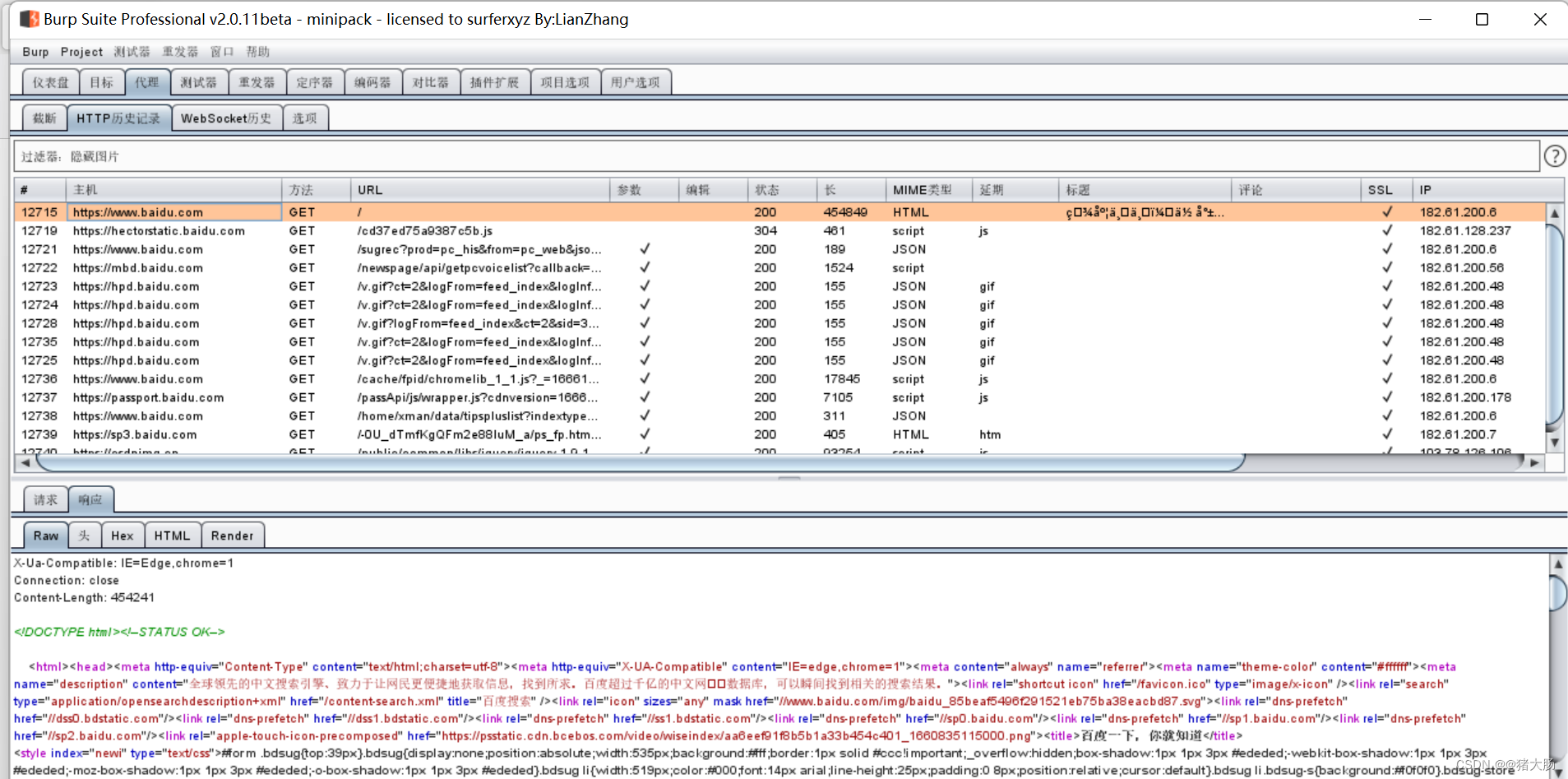Click the Burp Suite logo in title bar
The height and width of the screenshot is (779, 1568).
click(30, 19)
